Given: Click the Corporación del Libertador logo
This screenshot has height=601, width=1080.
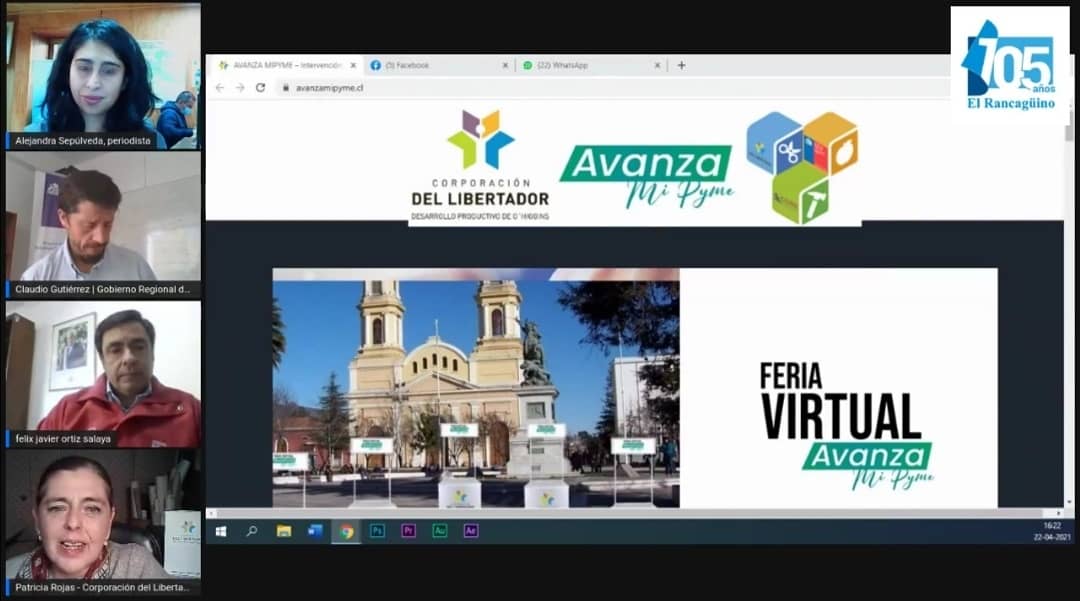Looking at the screenshot, I should tap(480, 165).
